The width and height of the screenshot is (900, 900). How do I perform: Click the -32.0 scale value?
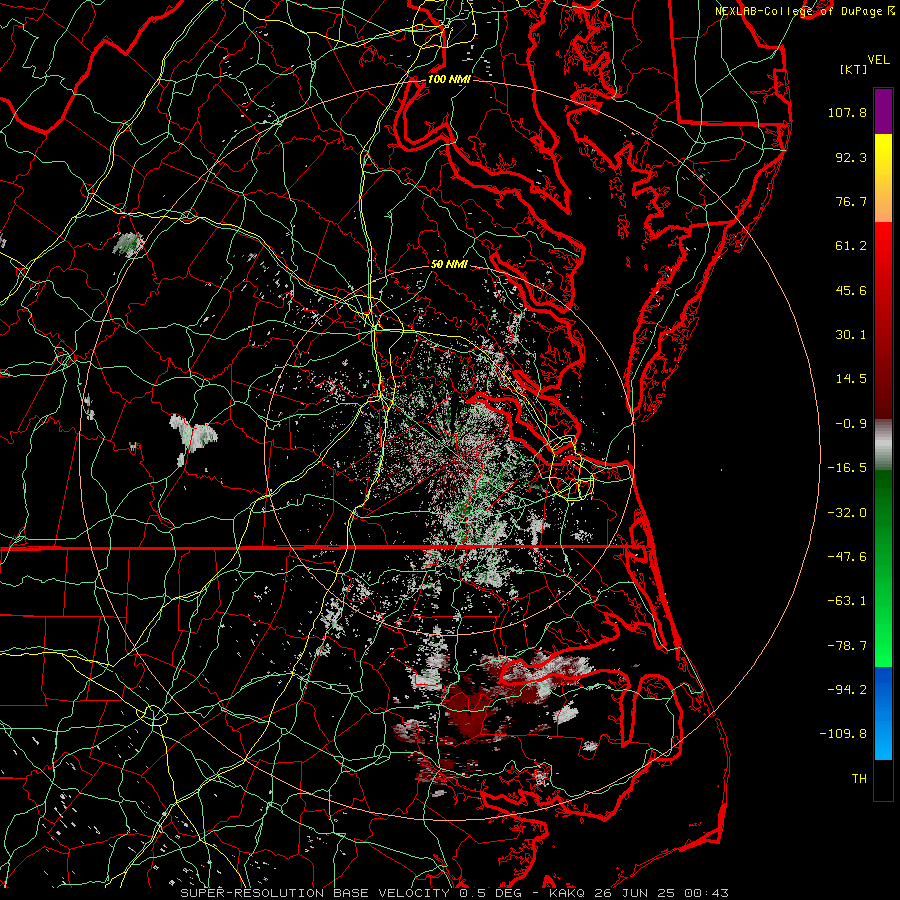pos(847,513)
